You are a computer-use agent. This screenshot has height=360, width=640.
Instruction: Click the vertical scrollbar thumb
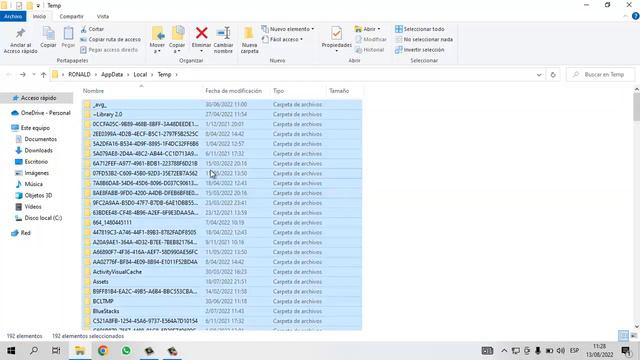pyautogui.click(x=636, y=107)
